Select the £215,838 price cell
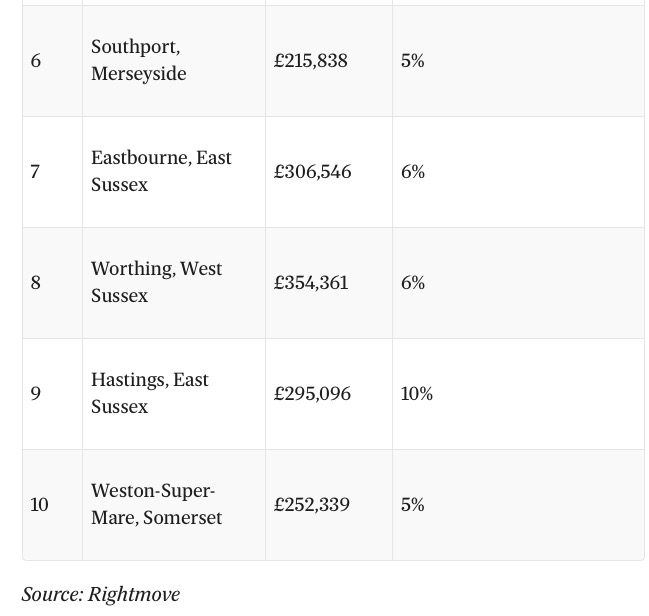 [311, 61]
